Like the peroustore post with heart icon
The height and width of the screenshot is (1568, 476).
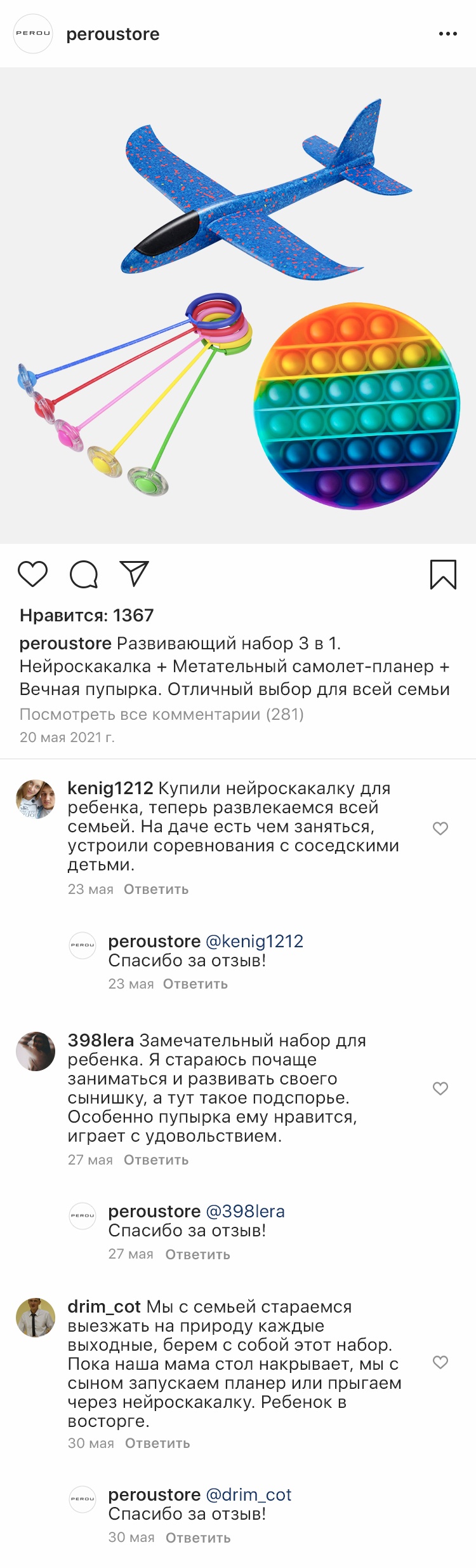tap(32, 574)
